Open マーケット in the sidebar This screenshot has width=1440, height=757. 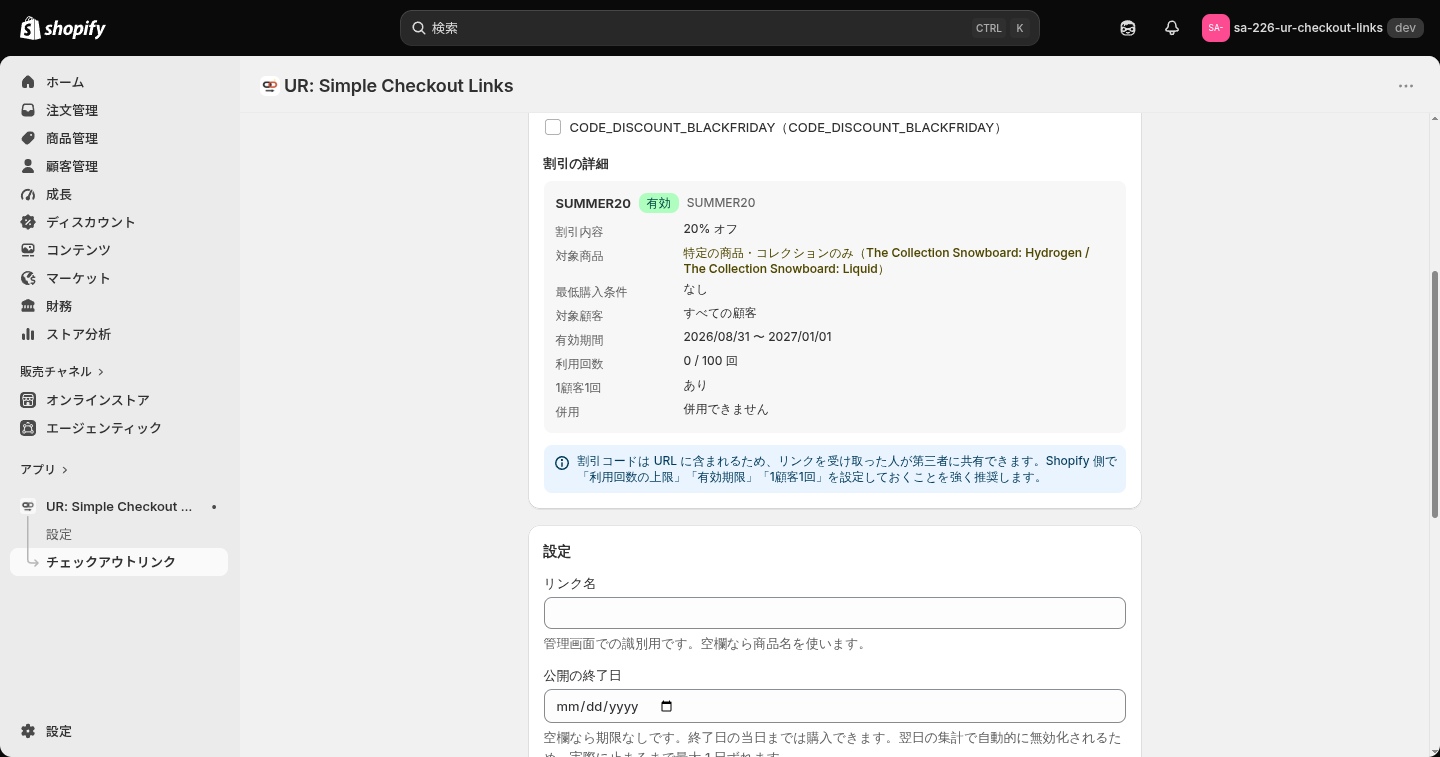[119, 278]
